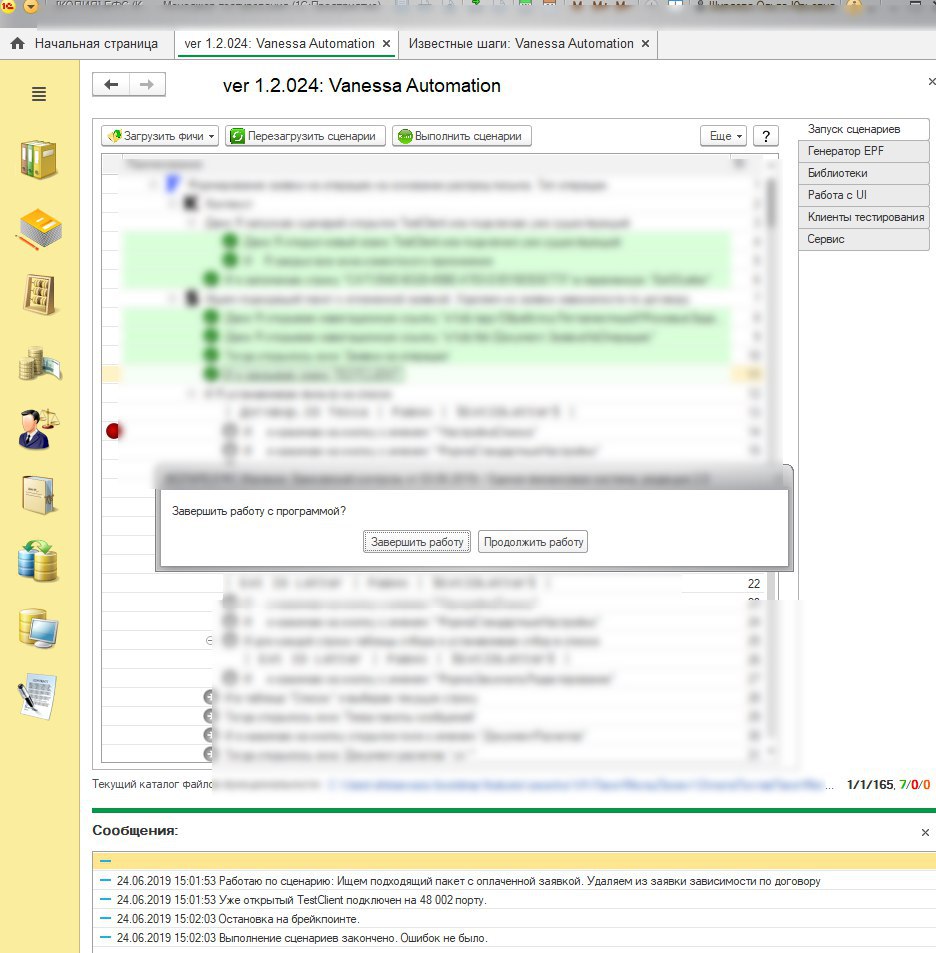Viewport: 936px width, 953px height.
Task: Select the Сервис side tab
Action: coord(863,239)
